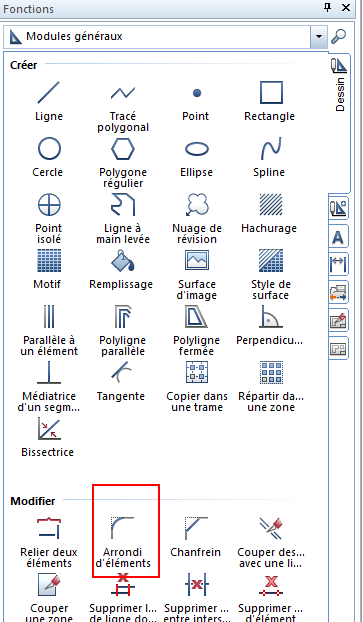The height and width of the screenshot is (622, 363).
Task: Click the magnifier search icon
Action: [x=338, y=36]
